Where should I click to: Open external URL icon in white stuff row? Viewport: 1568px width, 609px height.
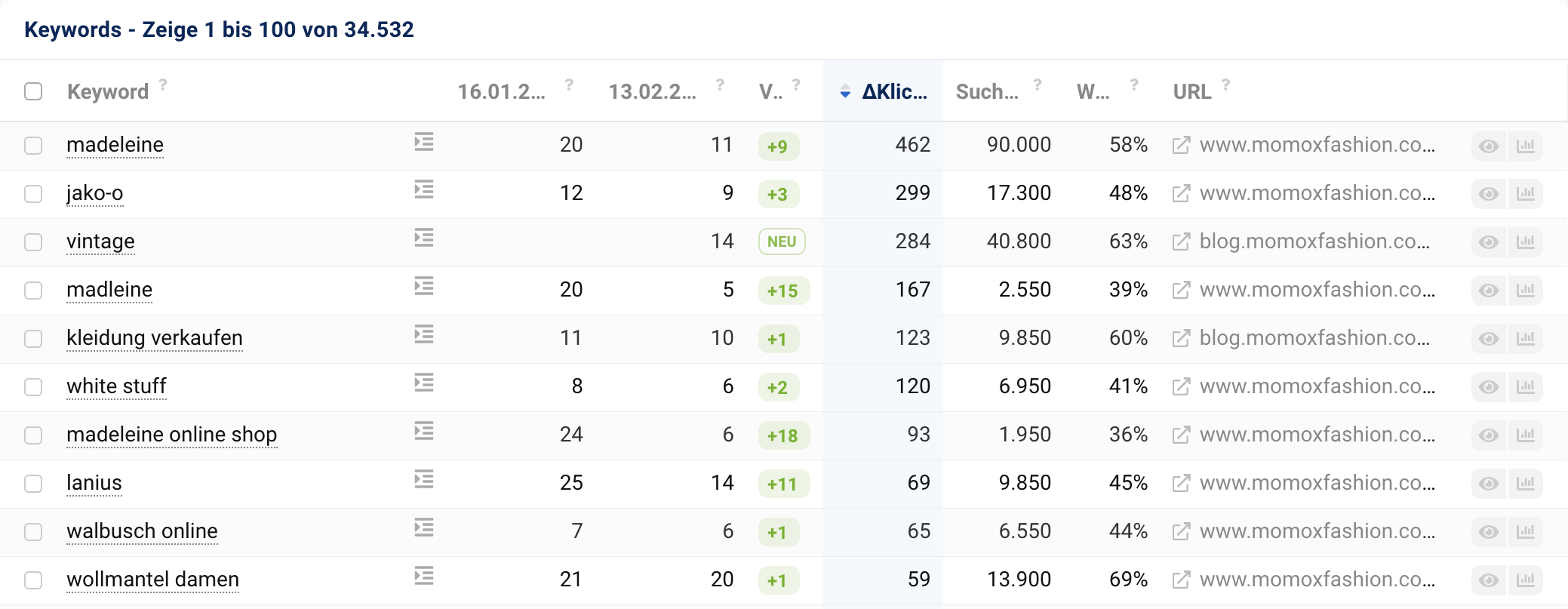click(1181, 387)
